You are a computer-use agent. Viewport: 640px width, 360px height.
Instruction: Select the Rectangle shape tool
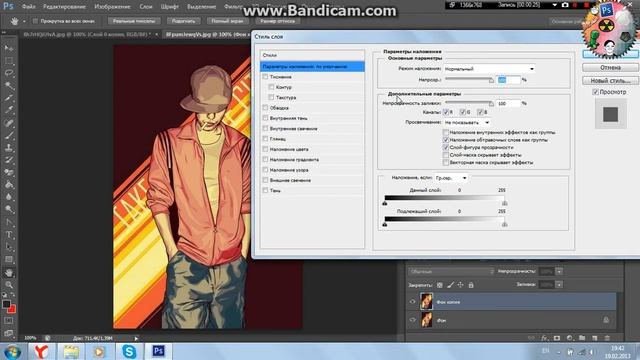pyautogui.click(x=9, y=260)
